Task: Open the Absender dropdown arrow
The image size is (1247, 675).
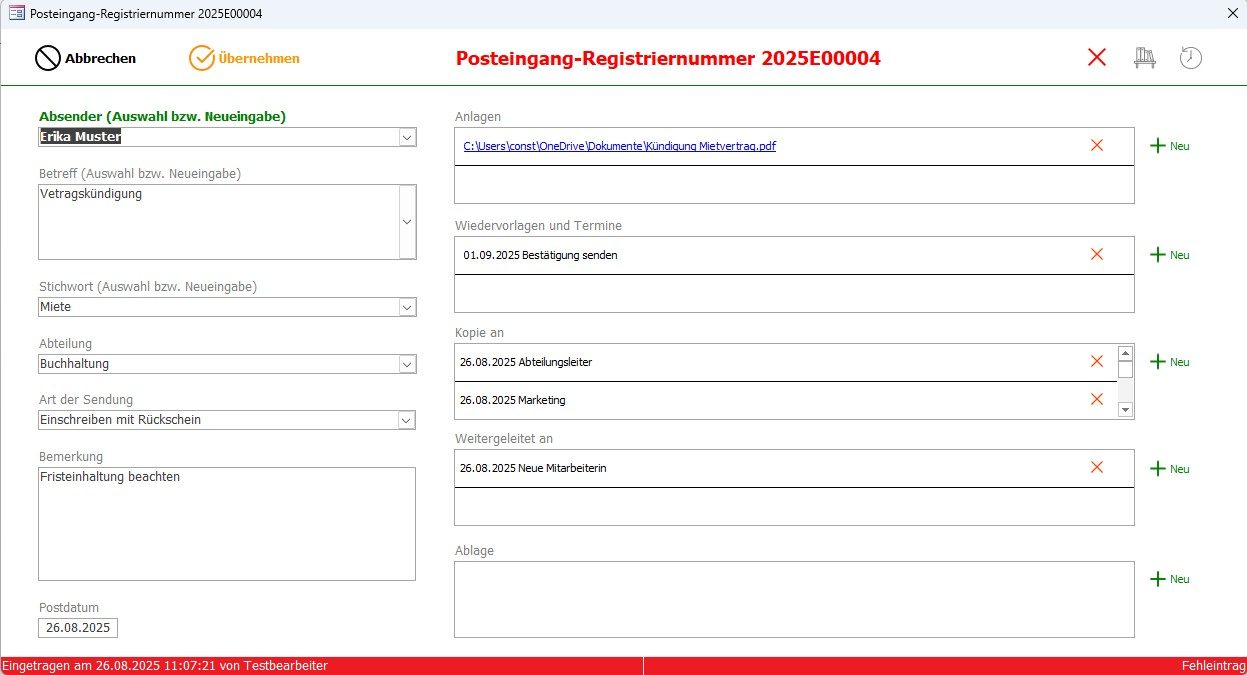Action: (407, 137)
